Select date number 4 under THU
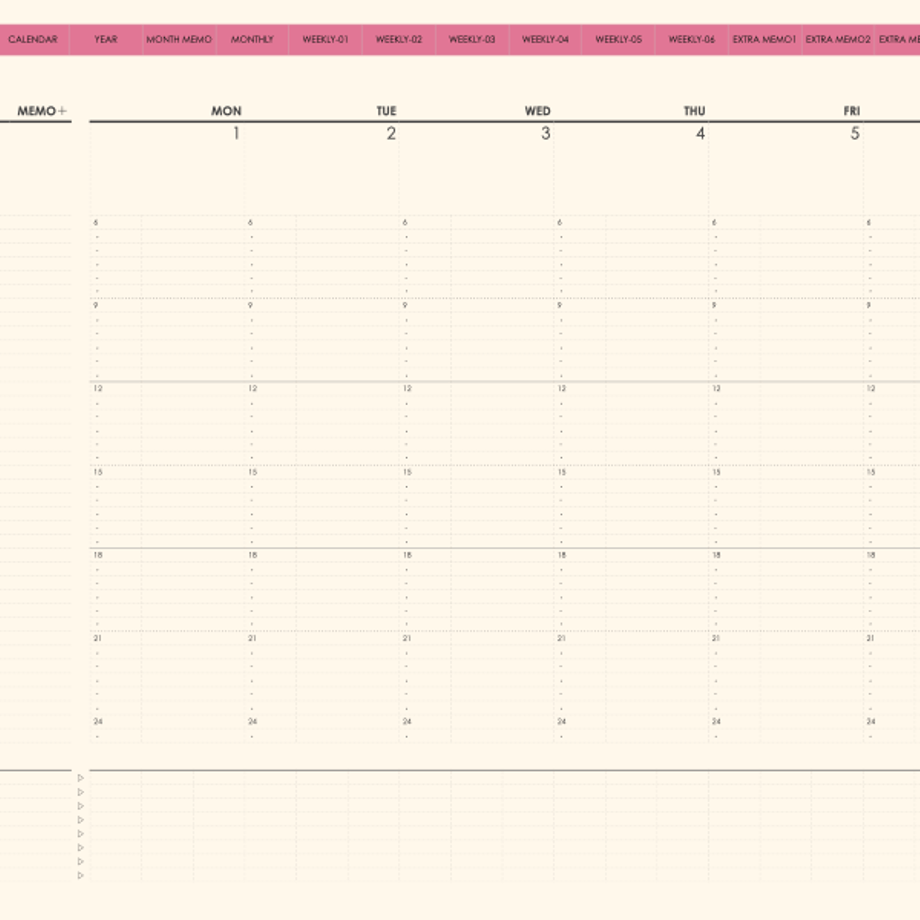 tap(701, 134)
